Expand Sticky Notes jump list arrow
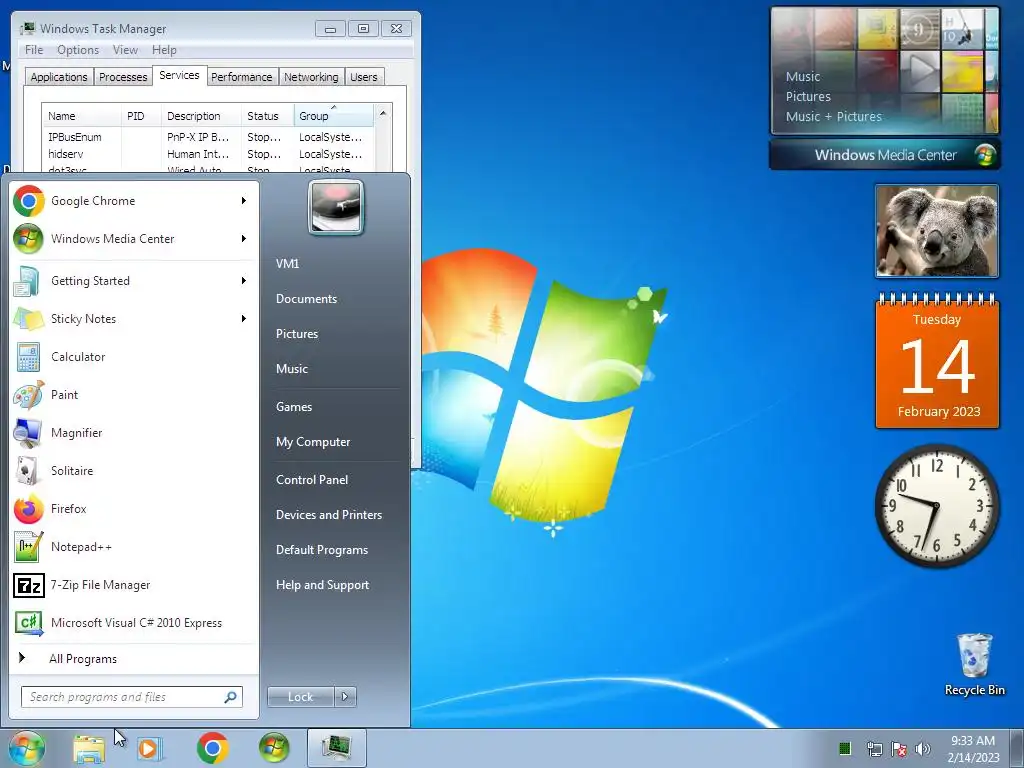1024x768 pixels. tap(244, 319)
